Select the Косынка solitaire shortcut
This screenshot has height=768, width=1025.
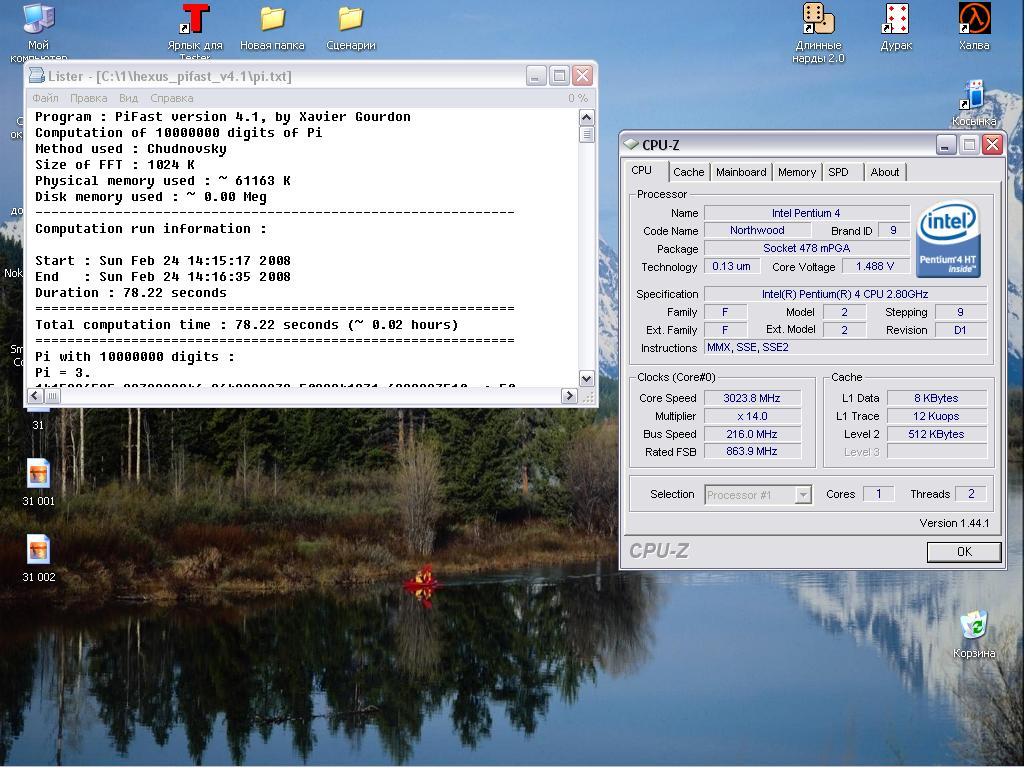point(974,103)
